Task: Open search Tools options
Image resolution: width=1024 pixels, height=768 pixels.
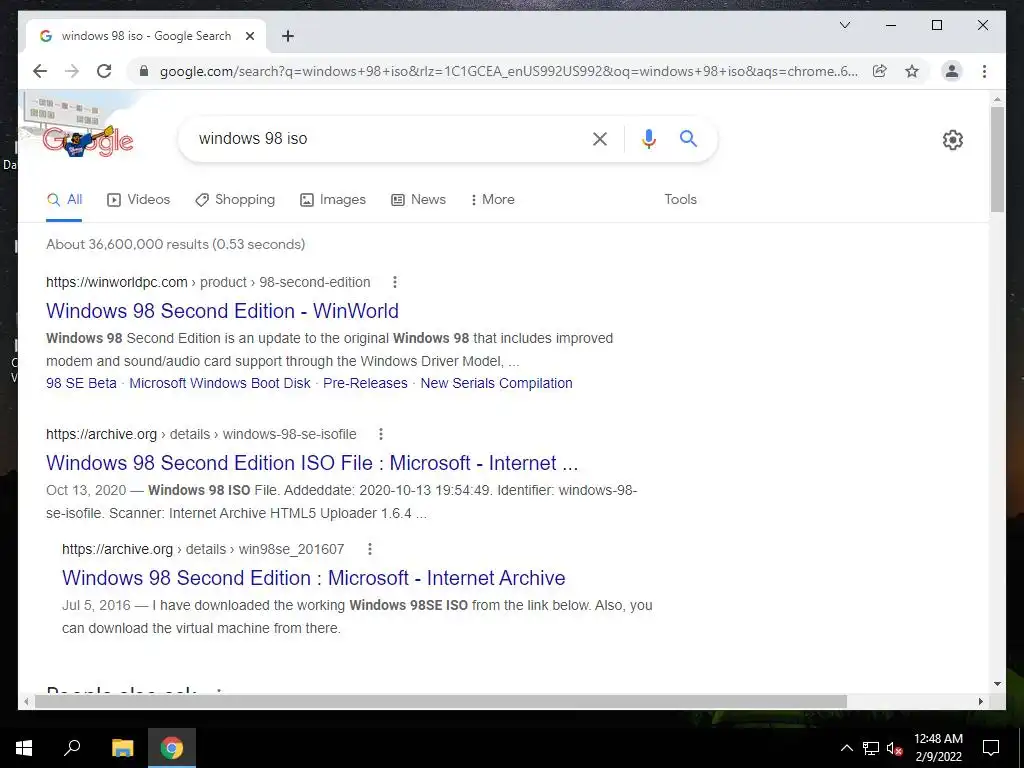Action: point(680,200)
